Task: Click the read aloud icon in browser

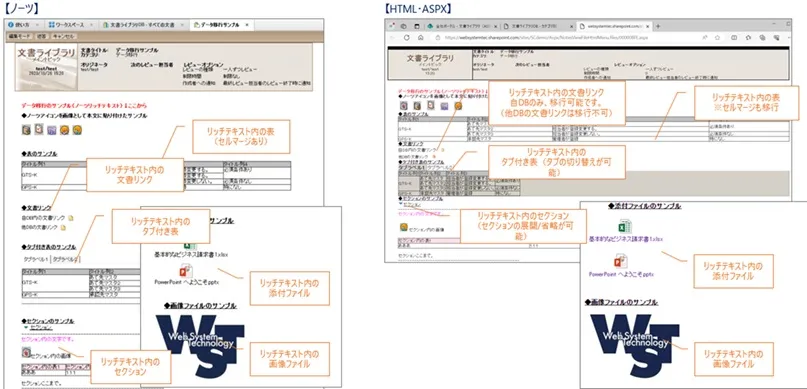Action: click(704, 38)
